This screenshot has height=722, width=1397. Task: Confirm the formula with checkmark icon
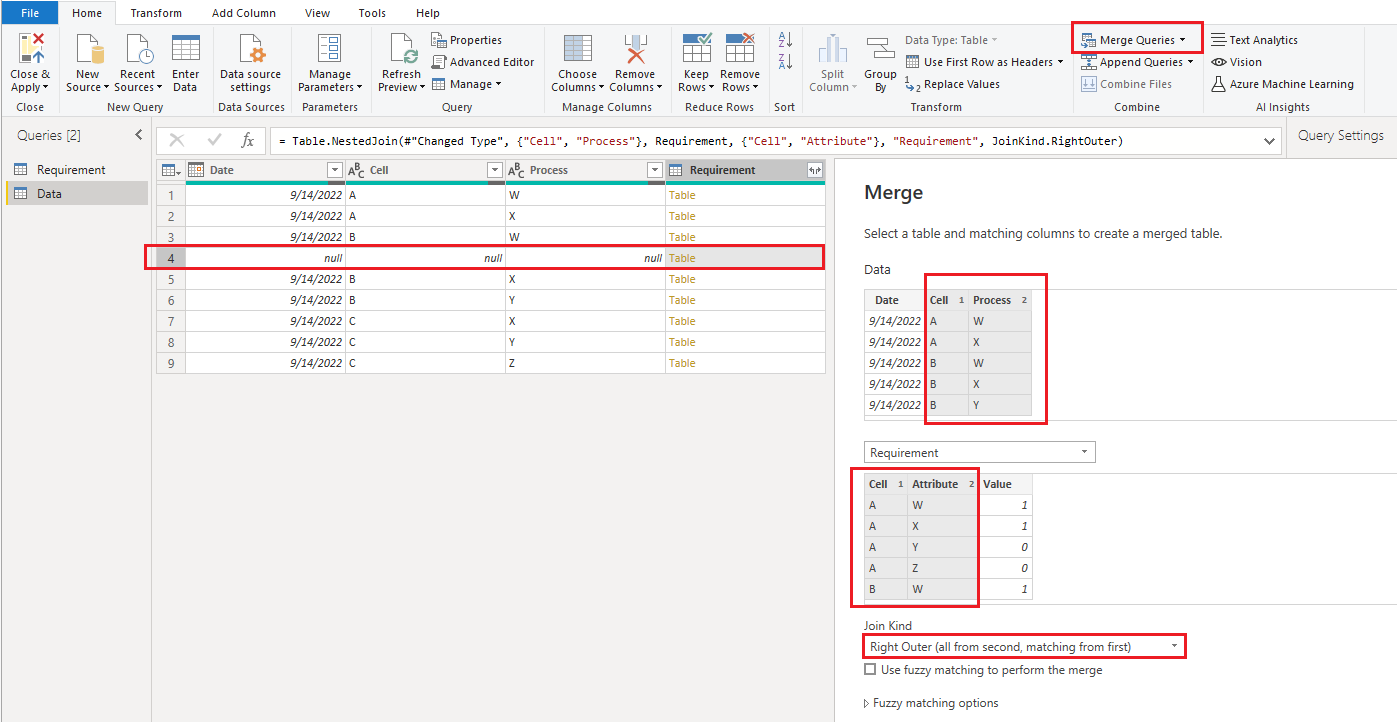coord(214,141)
